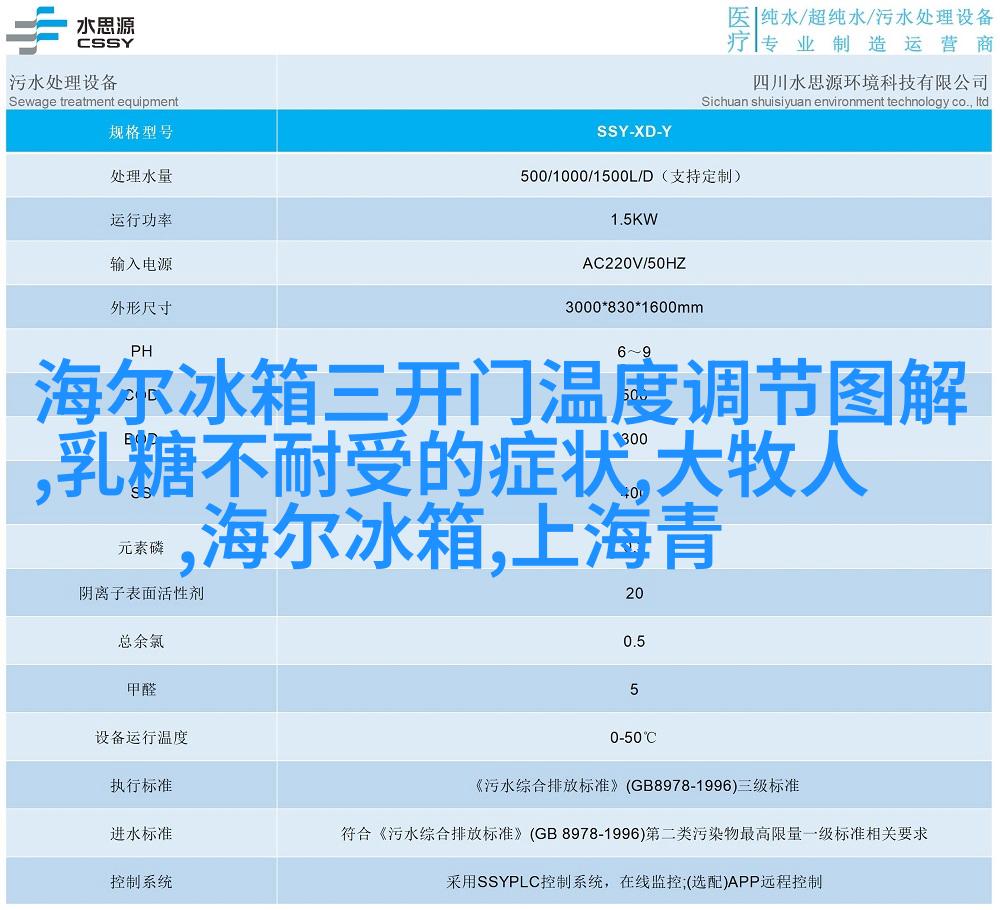Select the 符合《污水综合排放标准》 inlet standard value
1000x910 pixels.
pos(634,833)
